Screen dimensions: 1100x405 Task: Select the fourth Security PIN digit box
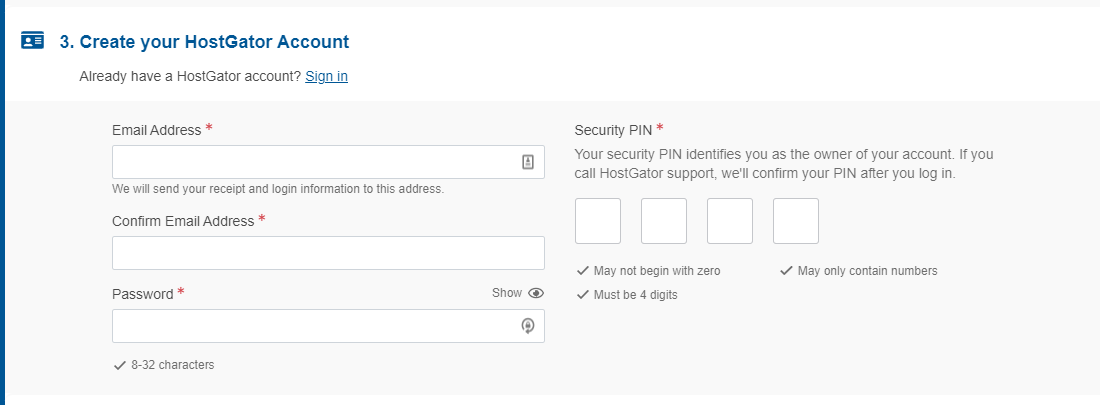pyautogui.click(x=796, y=221)
